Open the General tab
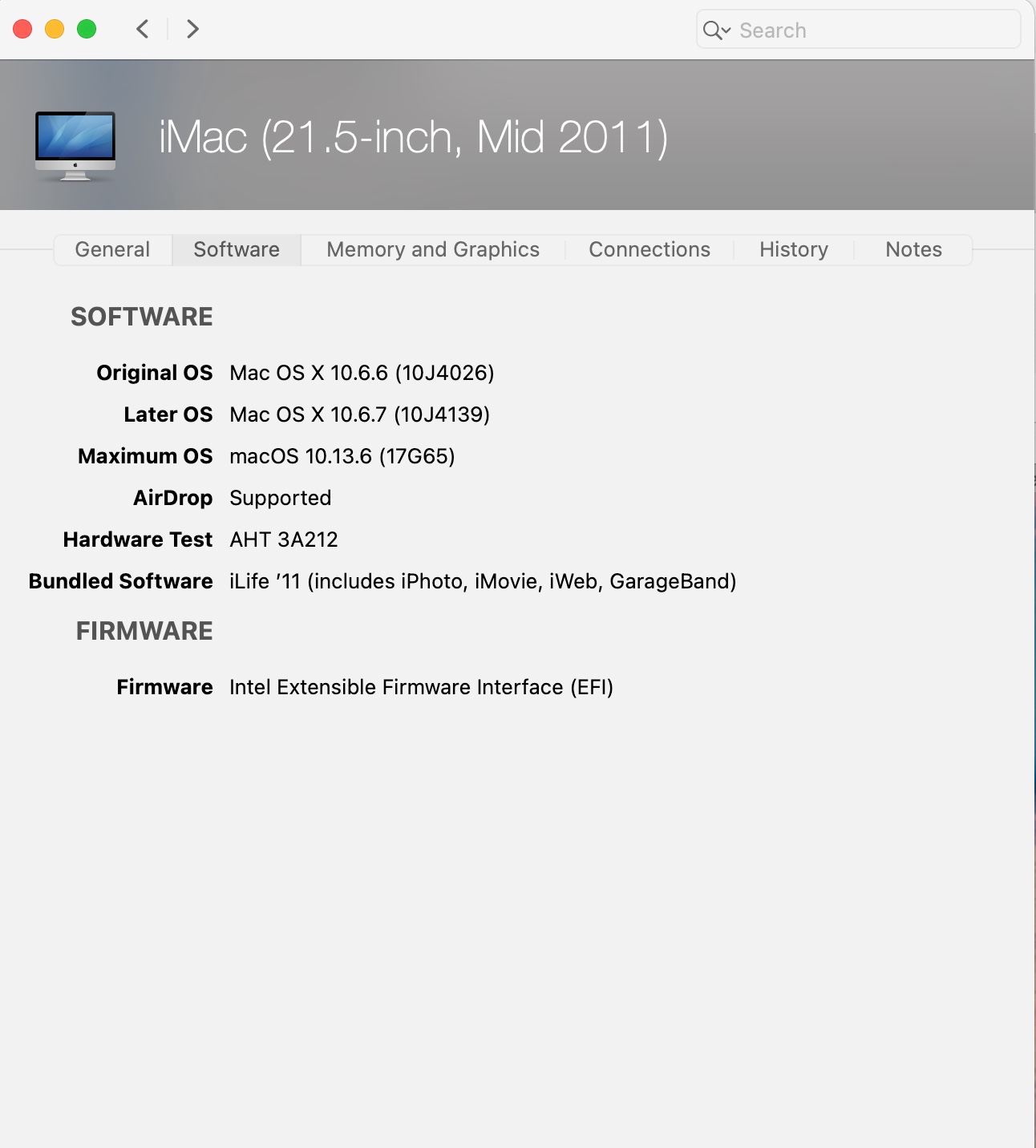Screen dimensions: 1036x1148 coord(112,249)
